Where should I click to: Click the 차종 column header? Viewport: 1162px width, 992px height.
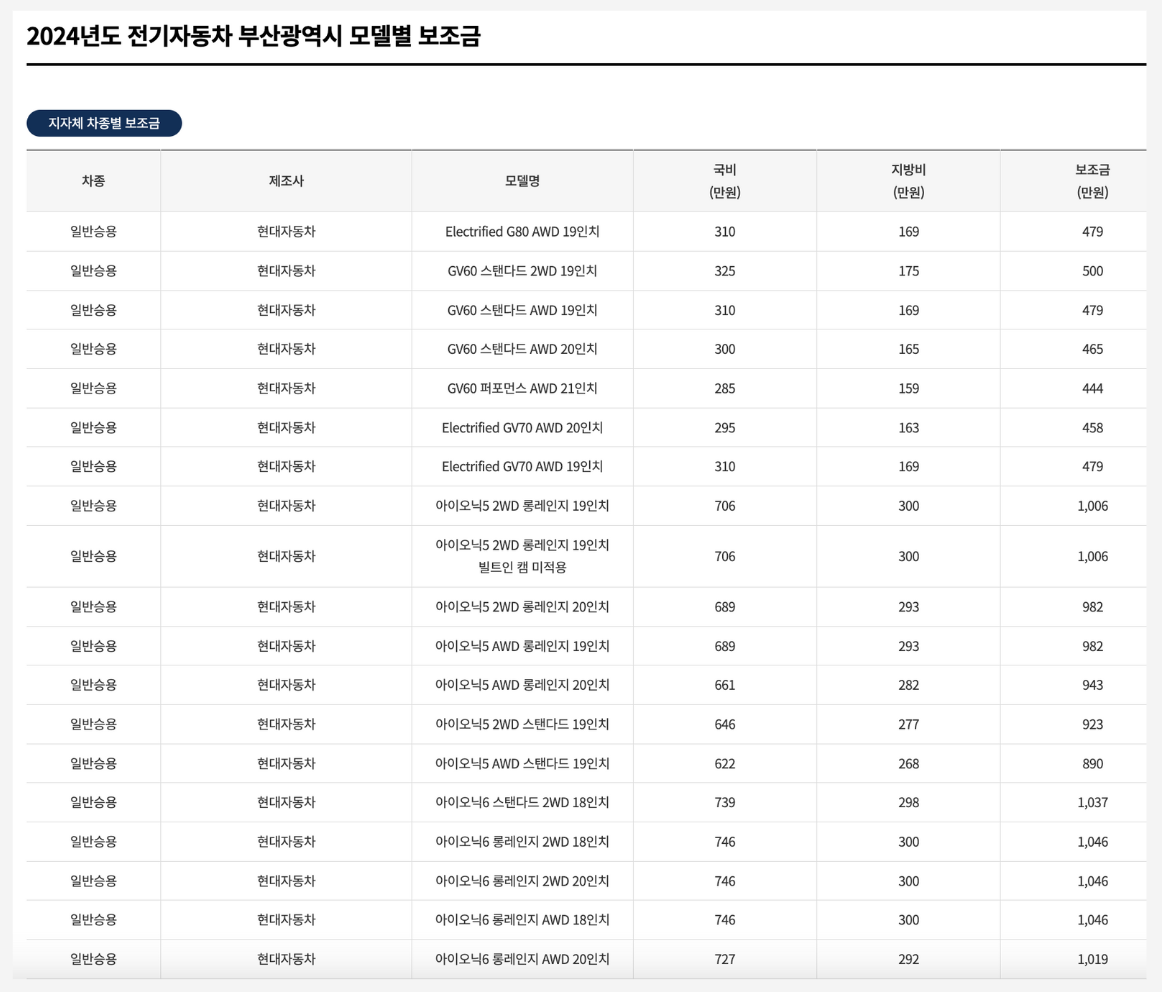point(94,180)
